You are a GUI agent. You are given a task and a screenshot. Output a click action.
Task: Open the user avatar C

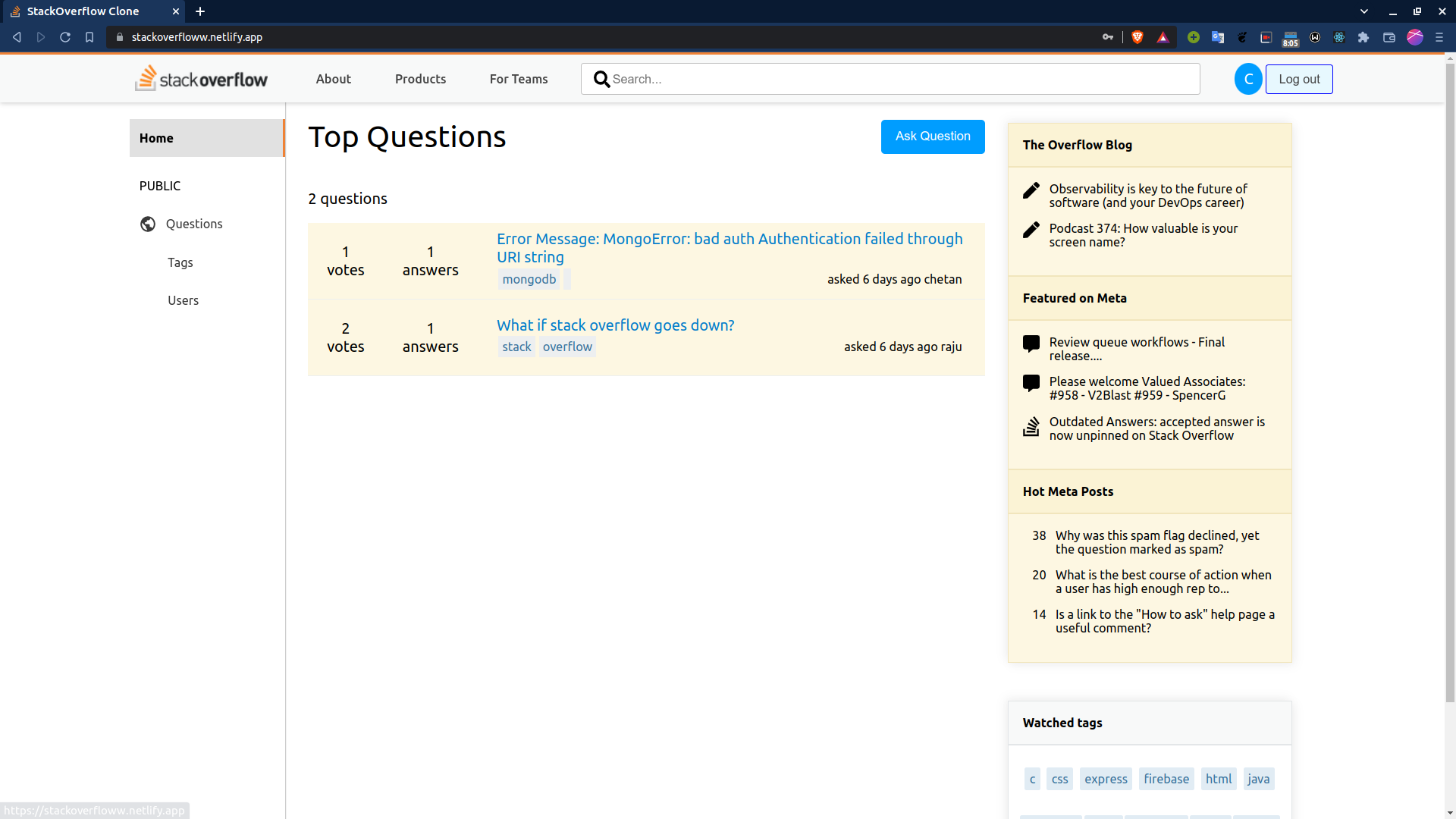pos(1247,79)
